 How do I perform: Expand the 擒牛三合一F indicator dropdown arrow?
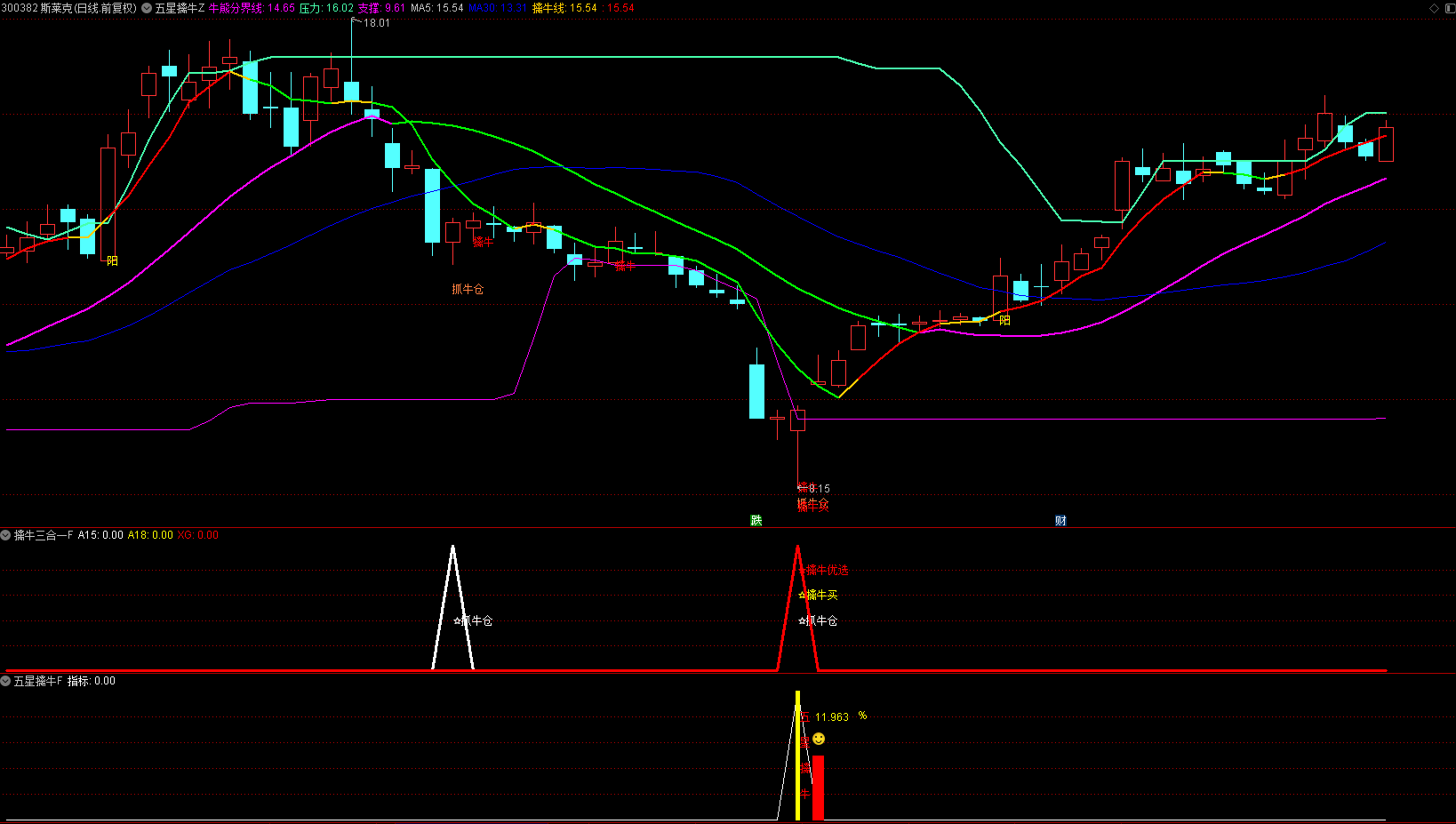(x=5, y=535)
